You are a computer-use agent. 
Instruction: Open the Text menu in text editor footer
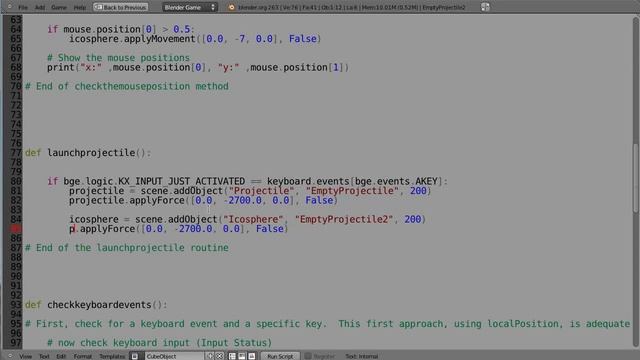[44, 356]
